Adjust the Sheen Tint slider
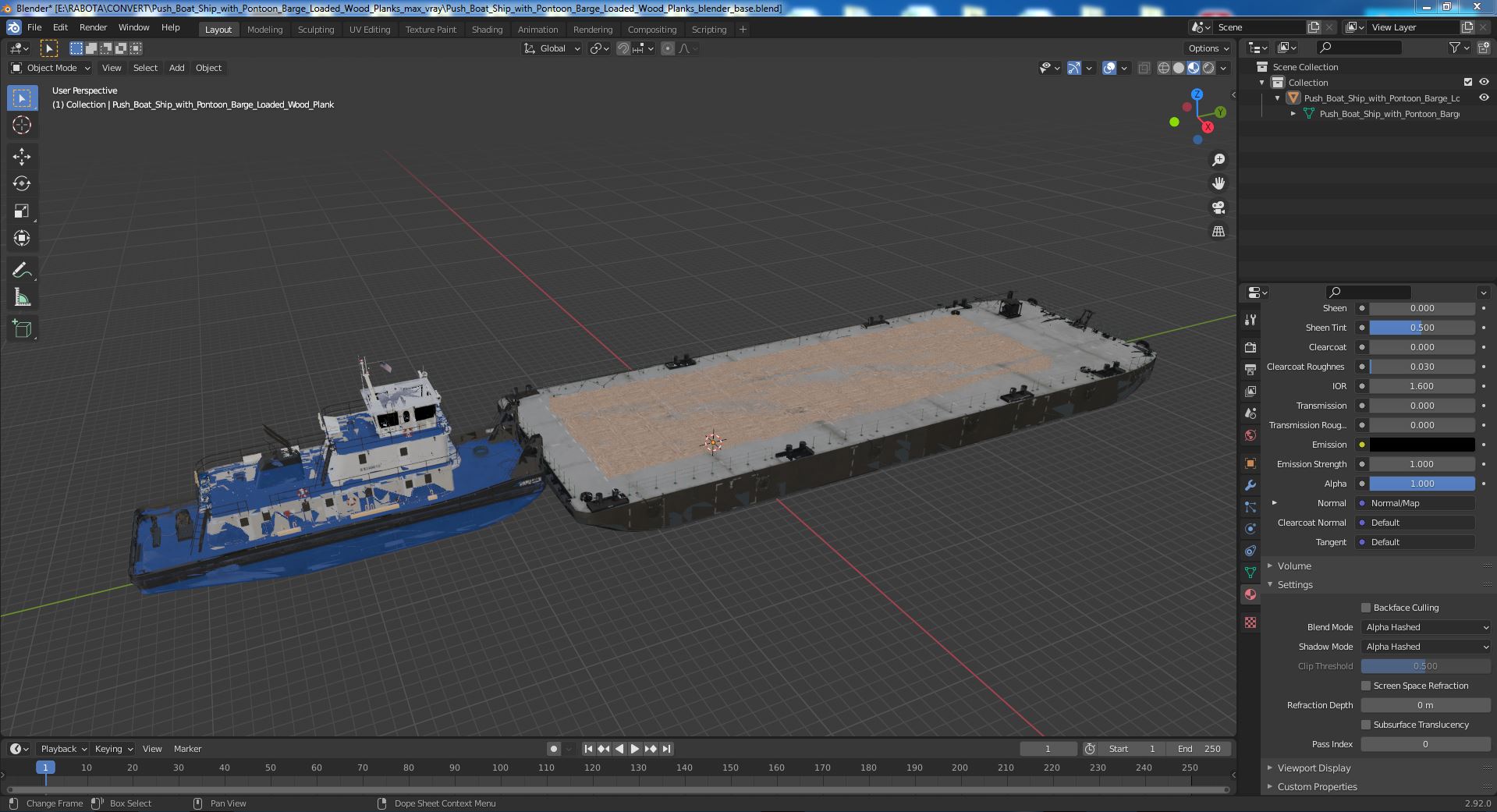The height and width of the screenshot is (812, 1497). (1422, 328)
